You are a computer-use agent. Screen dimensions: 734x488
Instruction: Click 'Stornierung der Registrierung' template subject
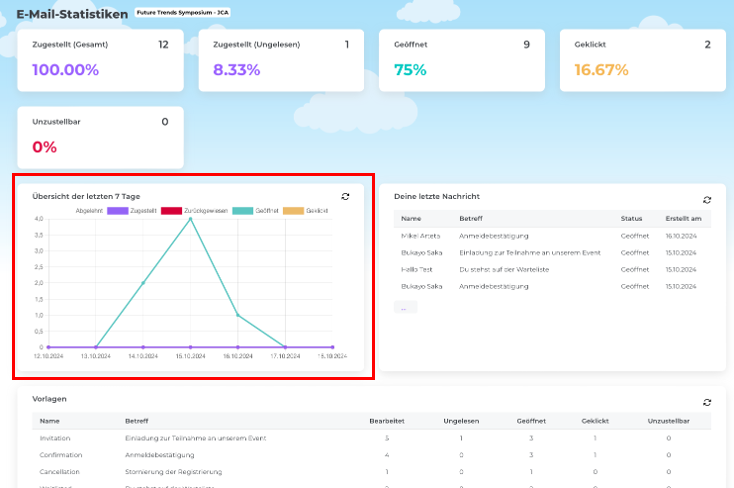(173, 472)
